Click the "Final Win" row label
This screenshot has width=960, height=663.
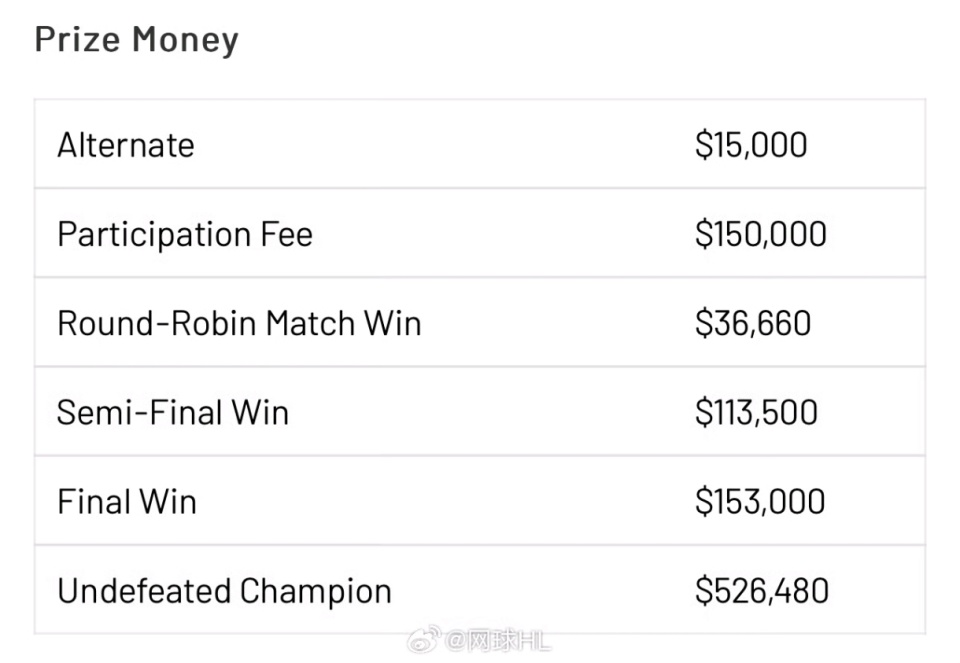click(x=127, y=501)
